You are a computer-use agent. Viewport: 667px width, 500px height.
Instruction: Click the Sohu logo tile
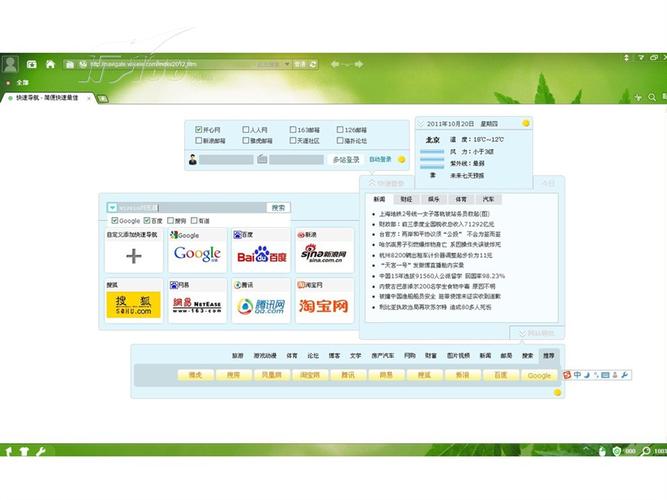(134, 305)
